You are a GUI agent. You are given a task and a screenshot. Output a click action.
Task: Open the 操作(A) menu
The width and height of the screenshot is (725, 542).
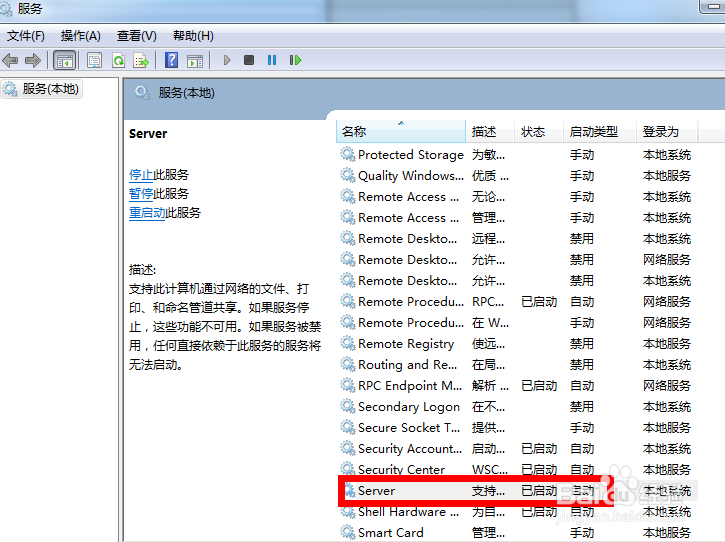[x=80, y=36]
